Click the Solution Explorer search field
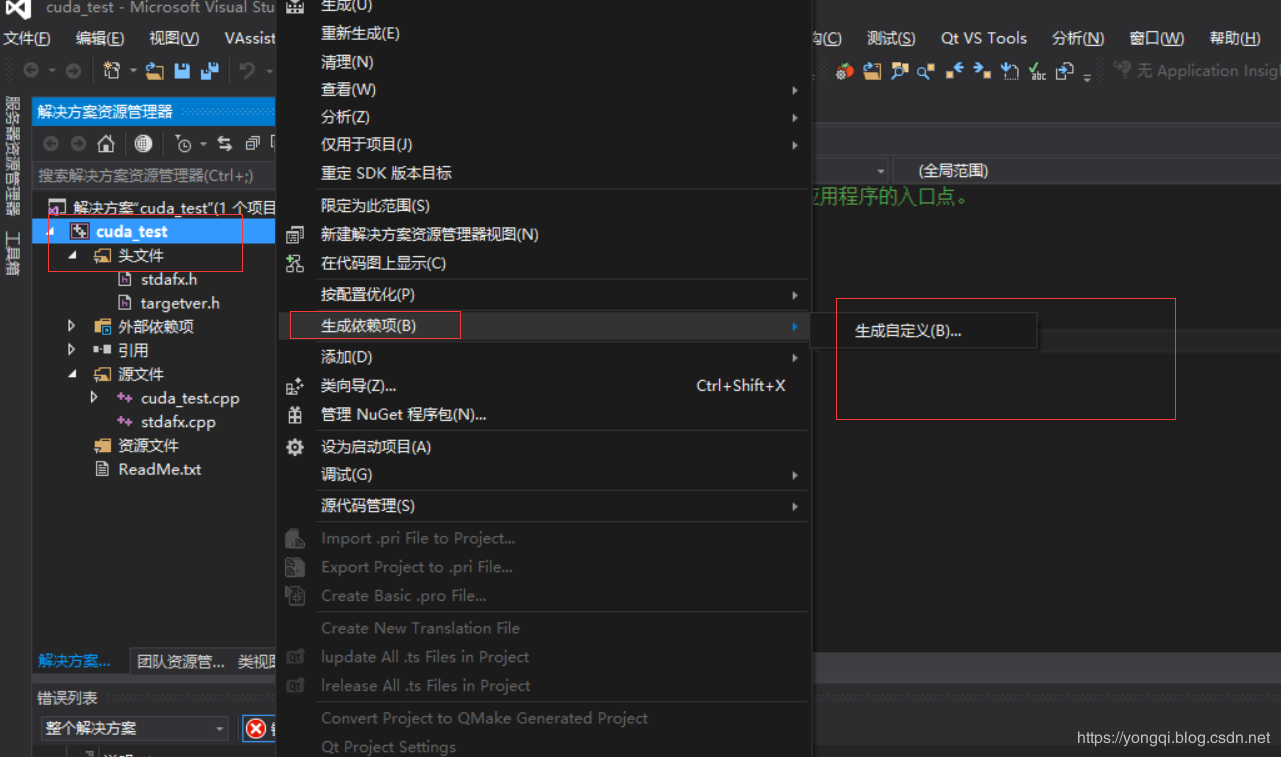This screenshot has width=1281, height=757. point(154,176)
